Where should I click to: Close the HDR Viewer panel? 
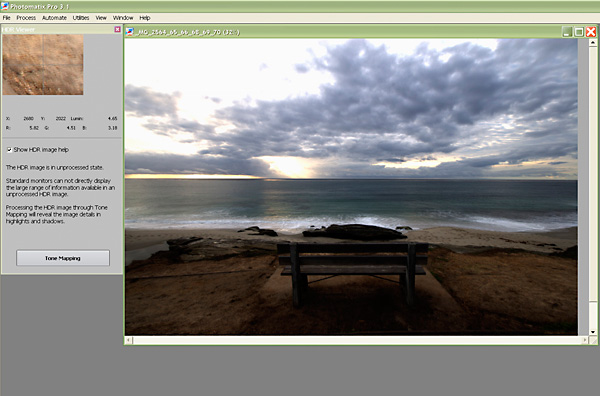tap(117, 29)
